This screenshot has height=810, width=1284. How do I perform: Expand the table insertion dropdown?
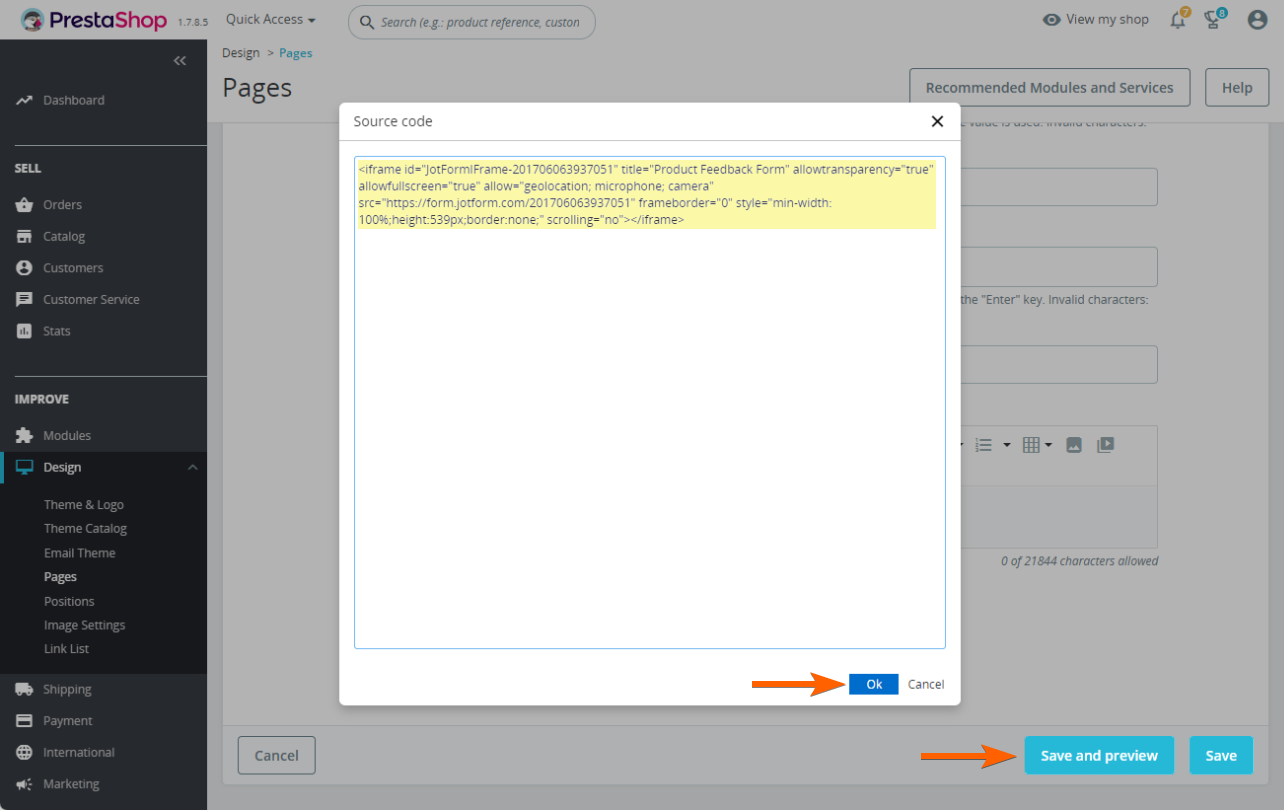[x=1049, y=444]
